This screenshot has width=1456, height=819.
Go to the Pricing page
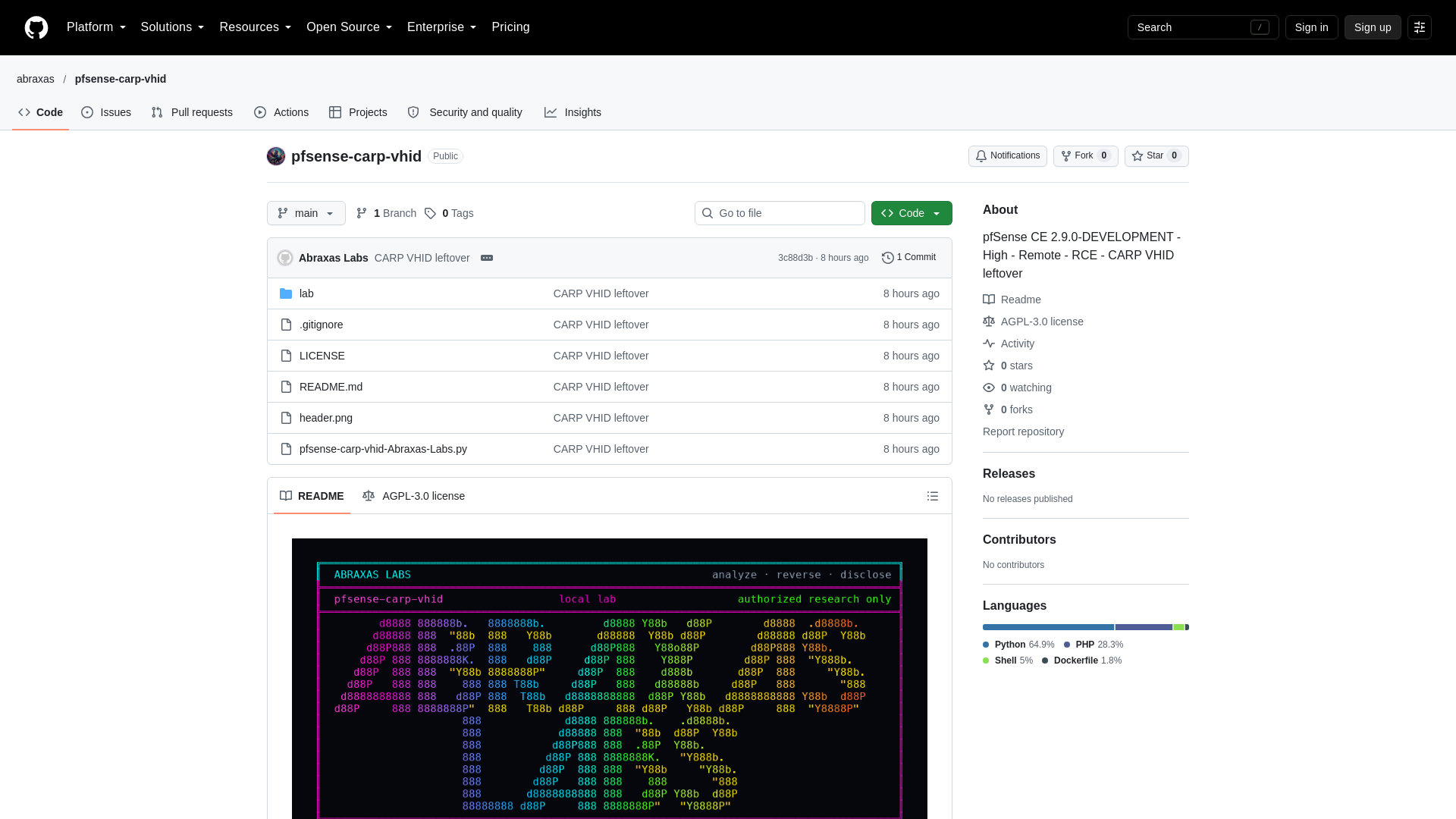pos(510,27)
